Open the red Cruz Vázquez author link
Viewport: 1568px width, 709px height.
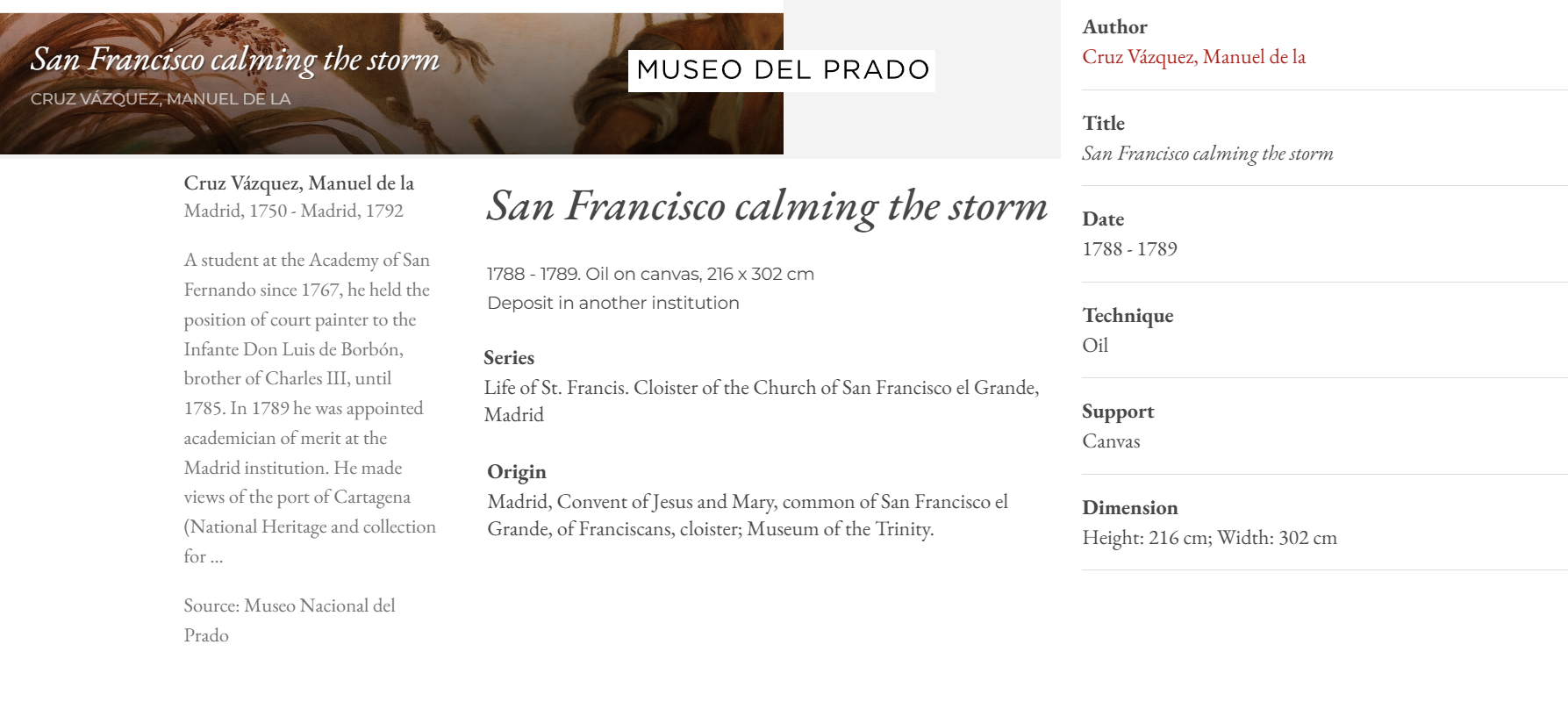click(x=1193, y=57)
